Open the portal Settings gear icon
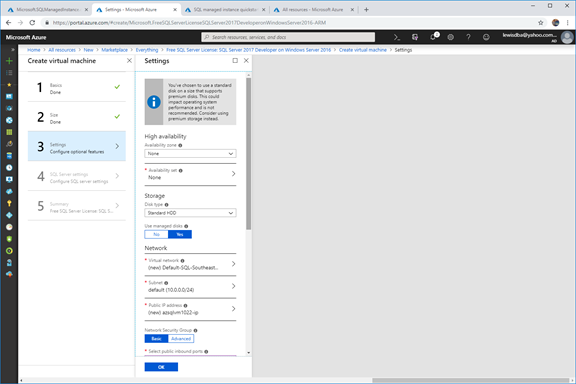 pos(450,37)
